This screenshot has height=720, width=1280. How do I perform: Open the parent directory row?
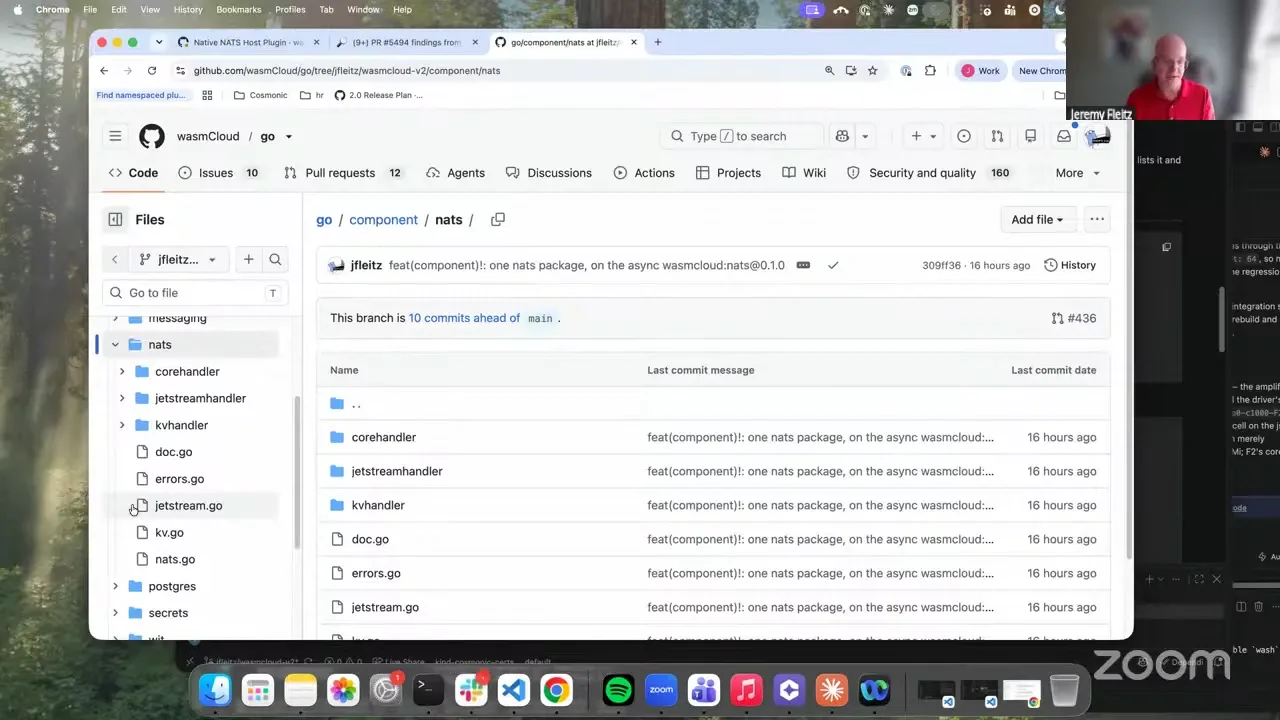[713, 404]
